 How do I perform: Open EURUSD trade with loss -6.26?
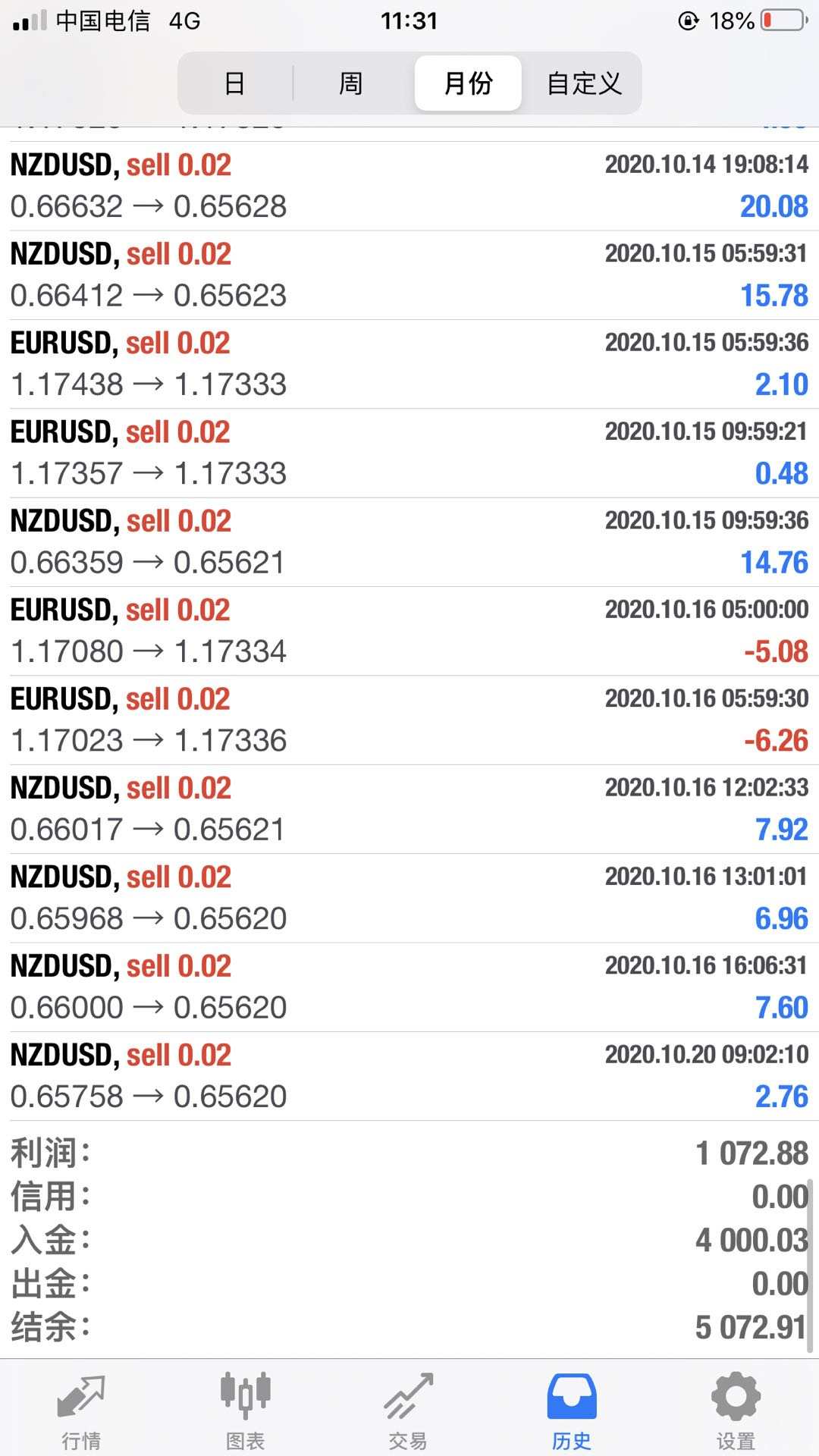click(409, 720)
